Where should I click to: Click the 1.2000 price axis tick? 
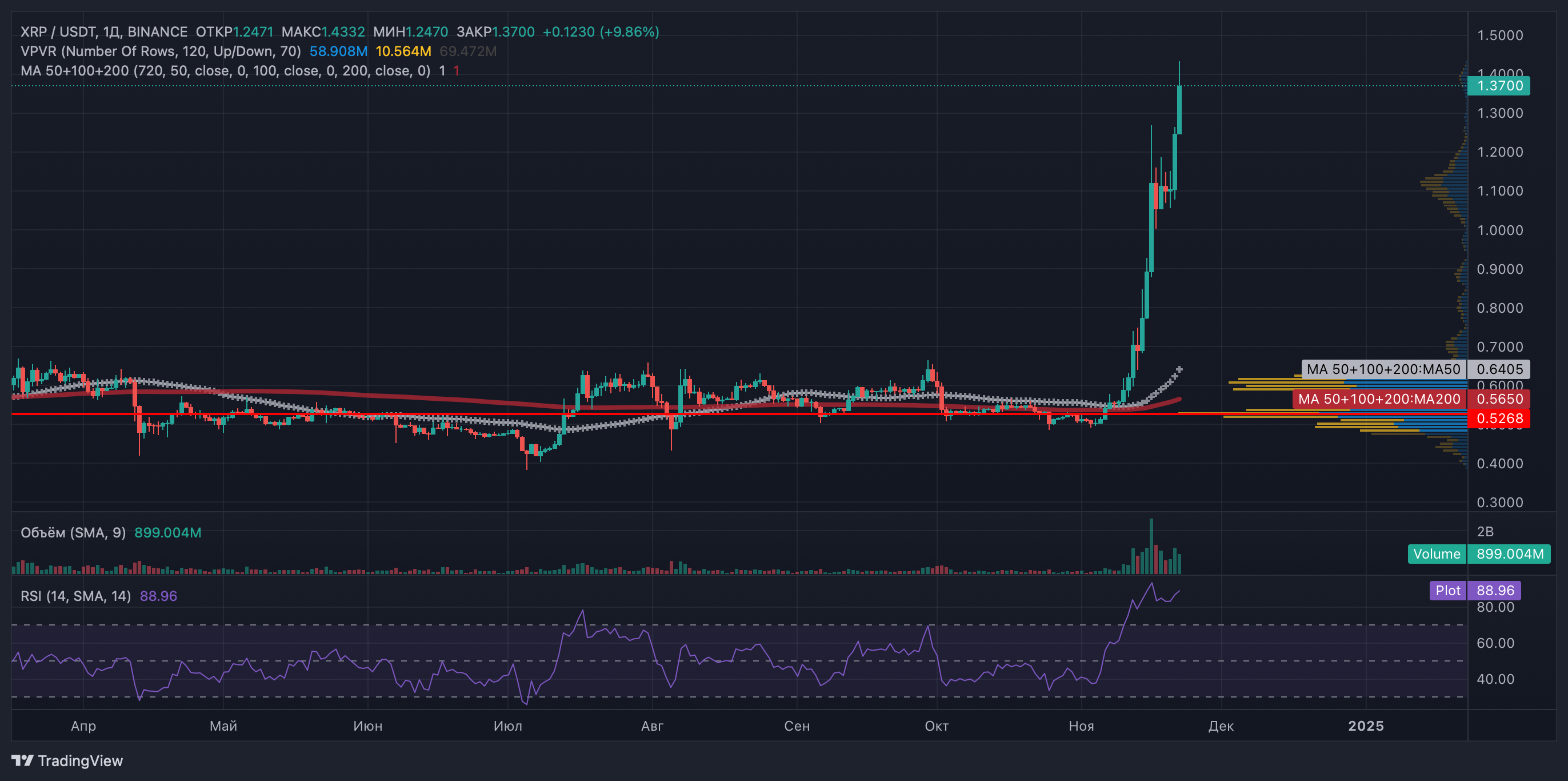tap(1500, 152)
